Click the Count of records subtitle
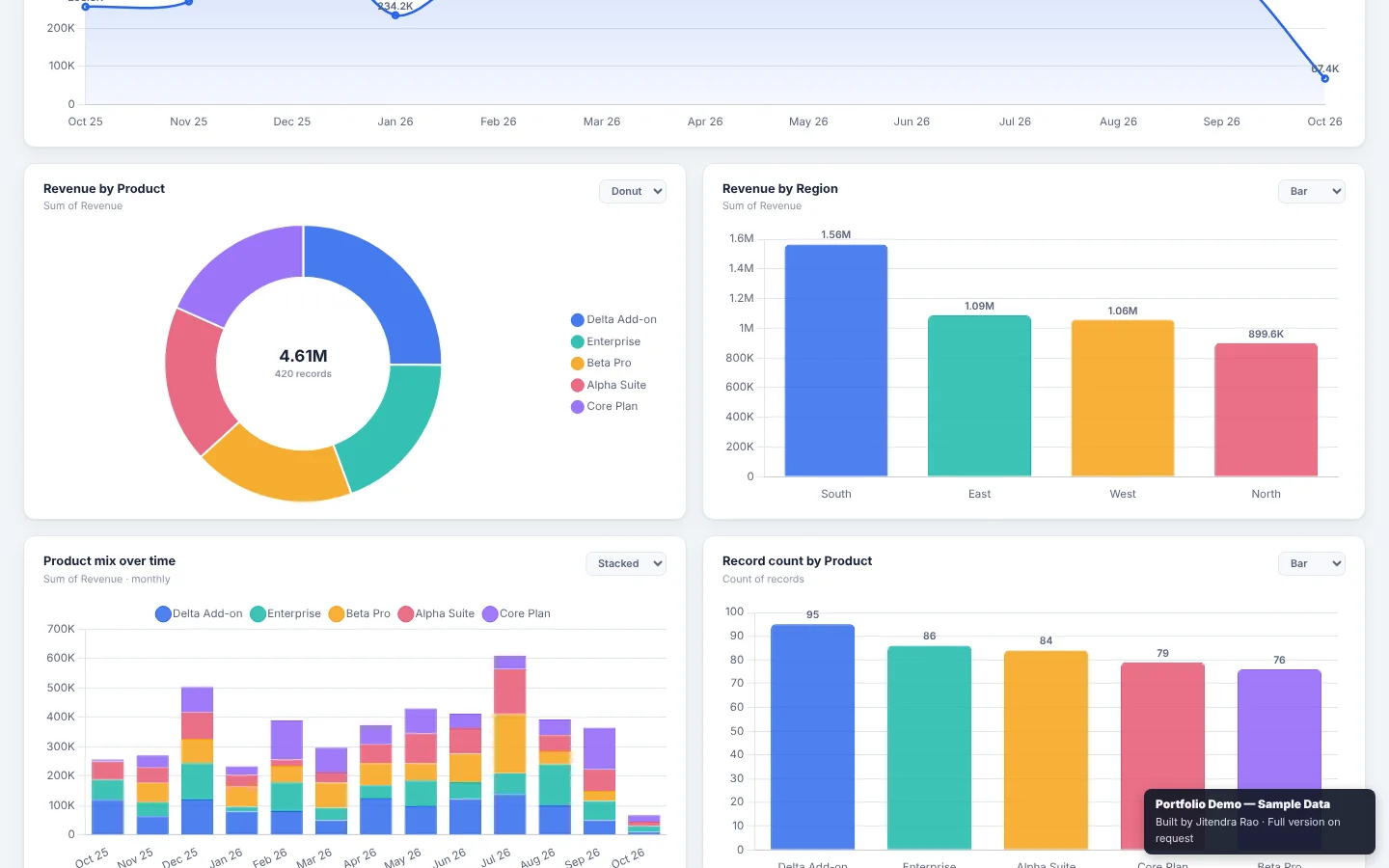 click(763, 580)
